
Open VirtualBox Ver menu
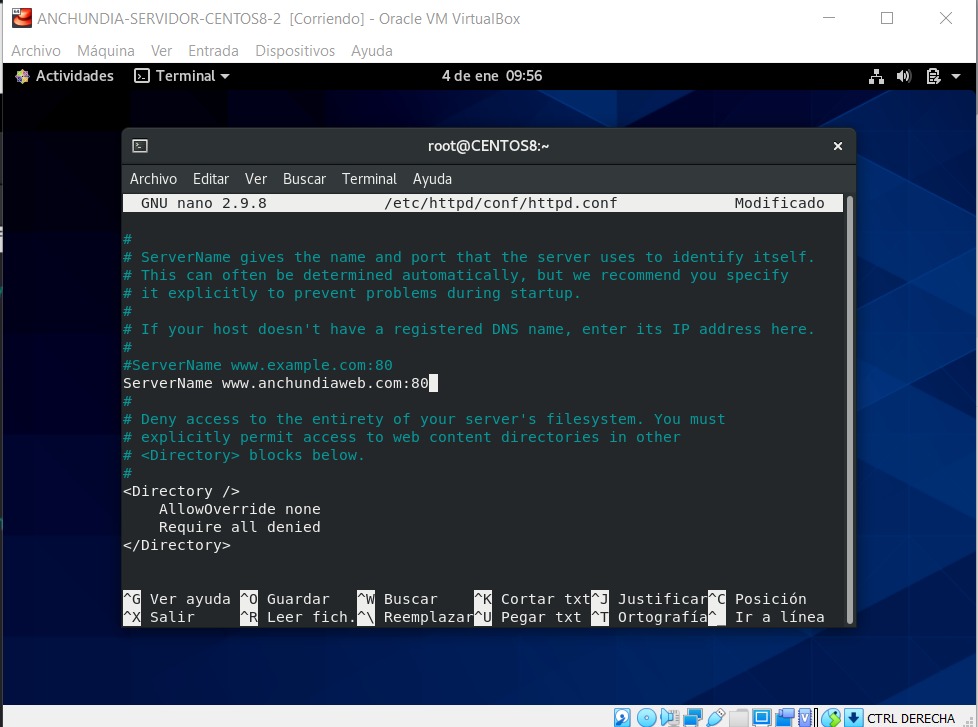point(161,51)
